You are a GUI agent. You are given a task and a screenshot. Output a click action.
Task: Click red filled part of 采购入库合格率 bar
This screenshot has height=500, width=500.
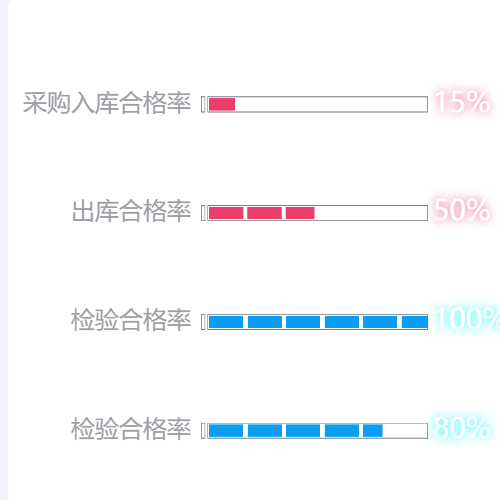222,104
